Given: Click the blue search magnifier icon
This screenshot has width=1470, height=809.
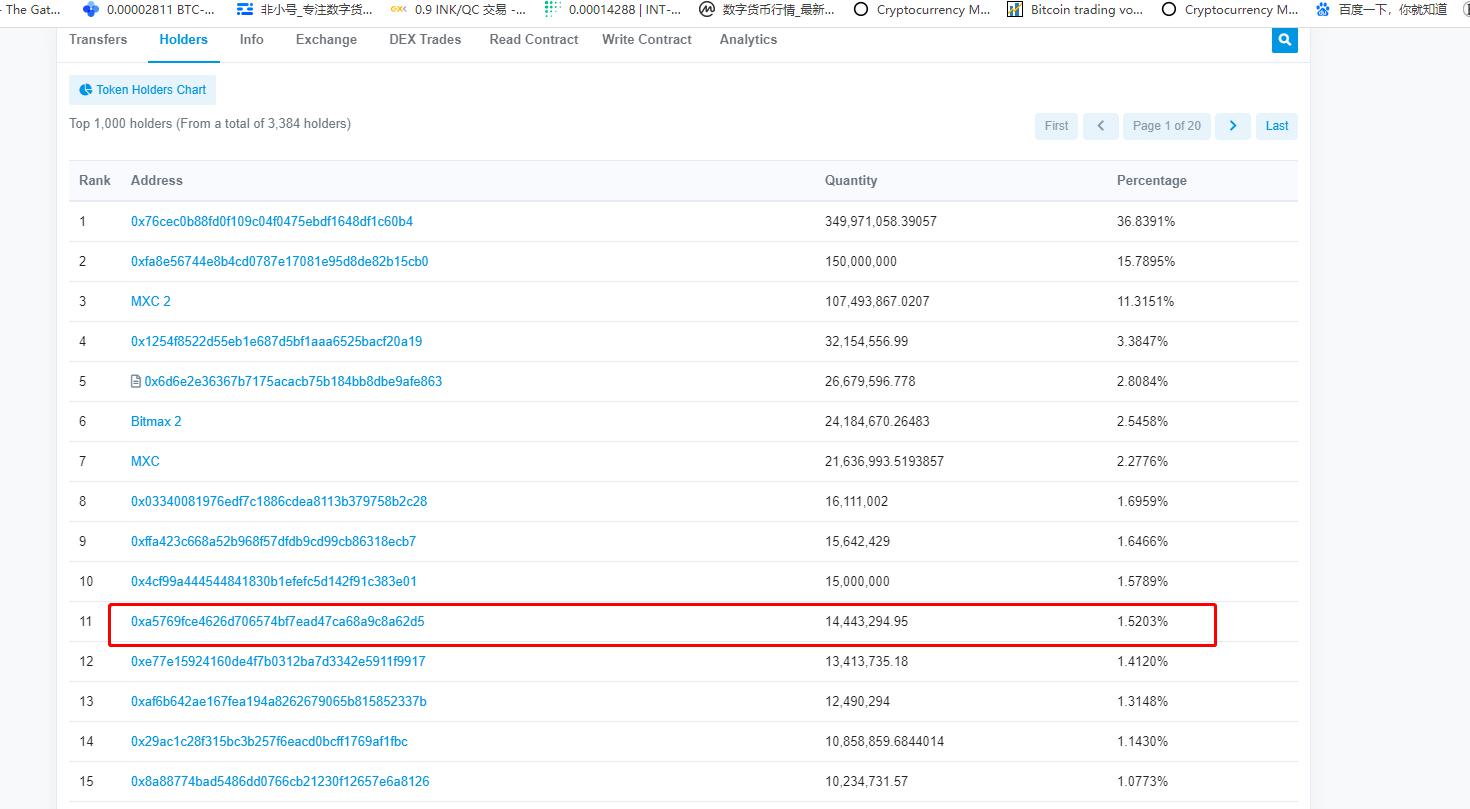Looking at the screenshot, I should click(x=1284, y=40).
